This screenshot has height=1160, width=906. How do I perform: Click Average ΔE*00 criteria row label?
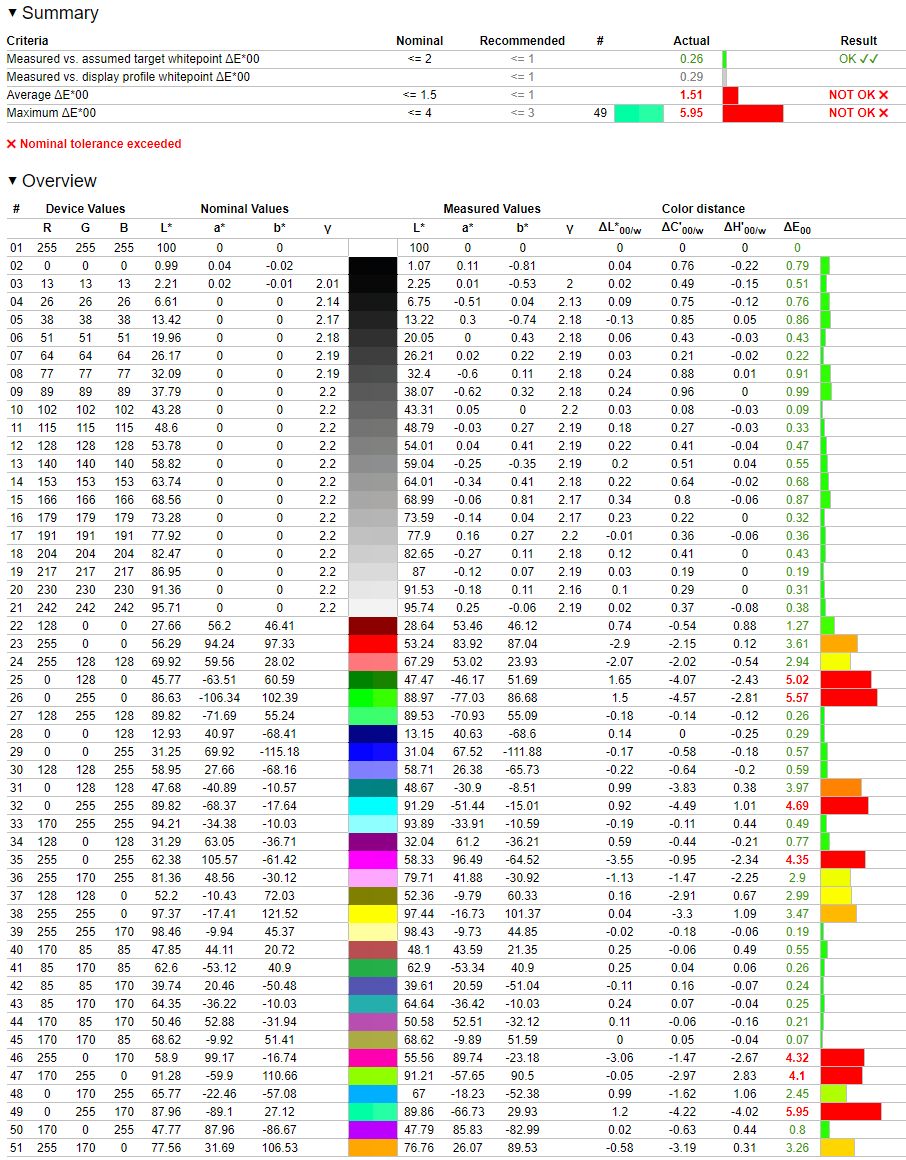tap(47, 95)
